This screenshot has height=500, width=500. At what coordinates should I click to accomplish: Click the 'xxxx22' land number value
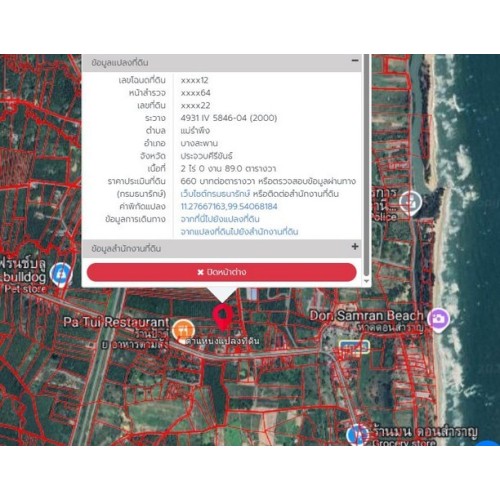(195, 106)
